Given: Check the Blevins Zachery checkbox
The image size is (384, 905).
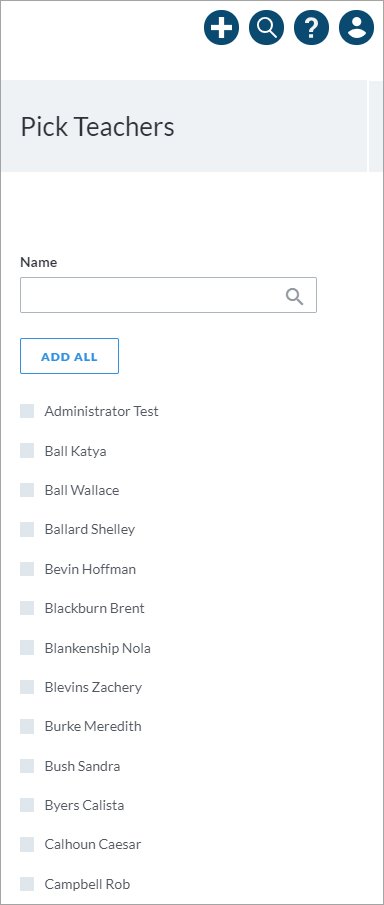Looking at the screenshot, I should tap(27, 687).
